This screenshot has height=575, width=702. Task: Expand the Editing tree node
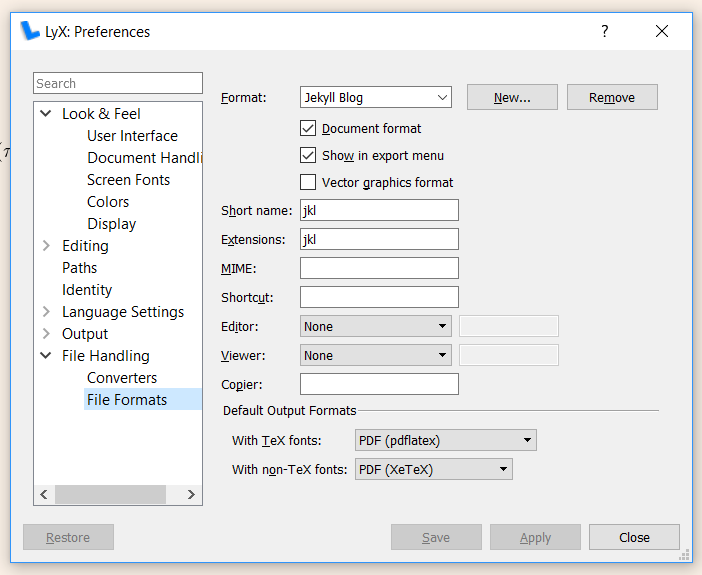pyautogui.click(x=46, y=245)
